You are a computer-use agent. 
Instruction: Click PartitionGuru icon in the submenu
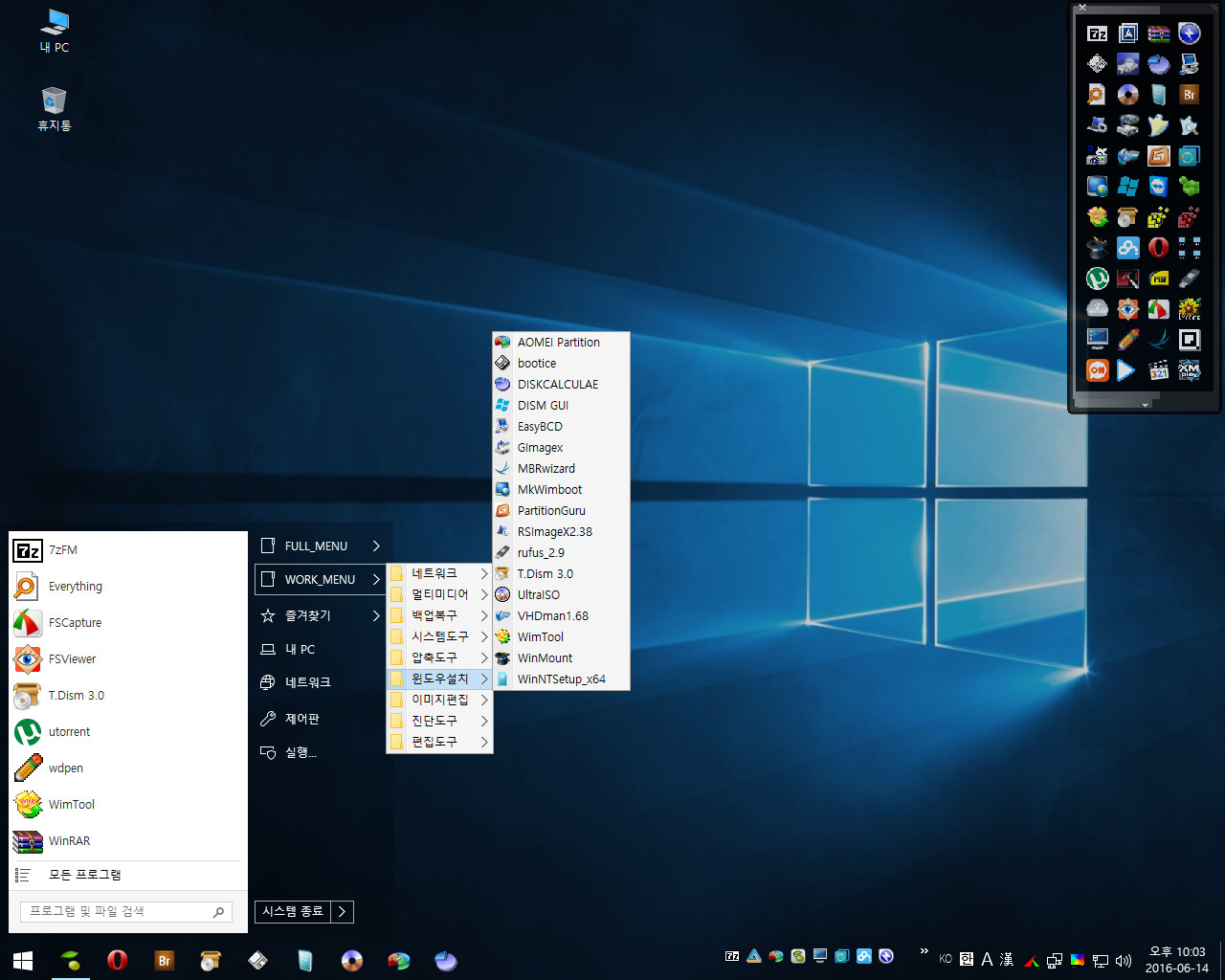click(x=502, y=510)
